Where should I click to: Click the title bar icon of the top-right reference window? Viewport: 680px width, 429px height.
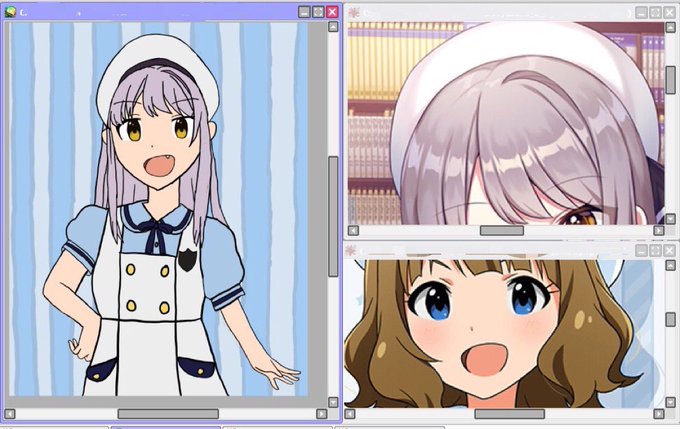[x=354, y=13]
